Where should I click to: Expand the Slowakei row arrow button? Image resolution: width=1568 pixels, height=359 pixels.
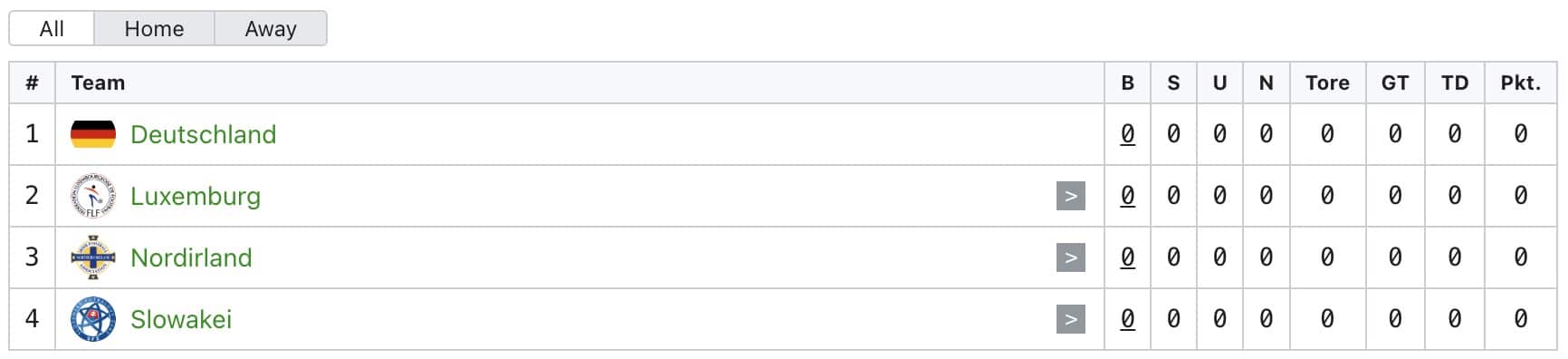(x=1071, y=319)
